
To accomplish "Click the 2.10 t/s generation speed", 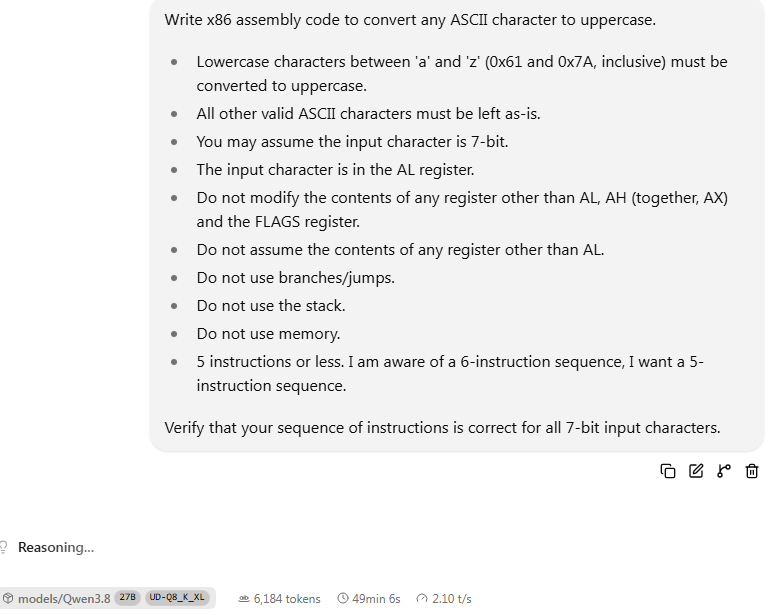I will tap(452, 599).
